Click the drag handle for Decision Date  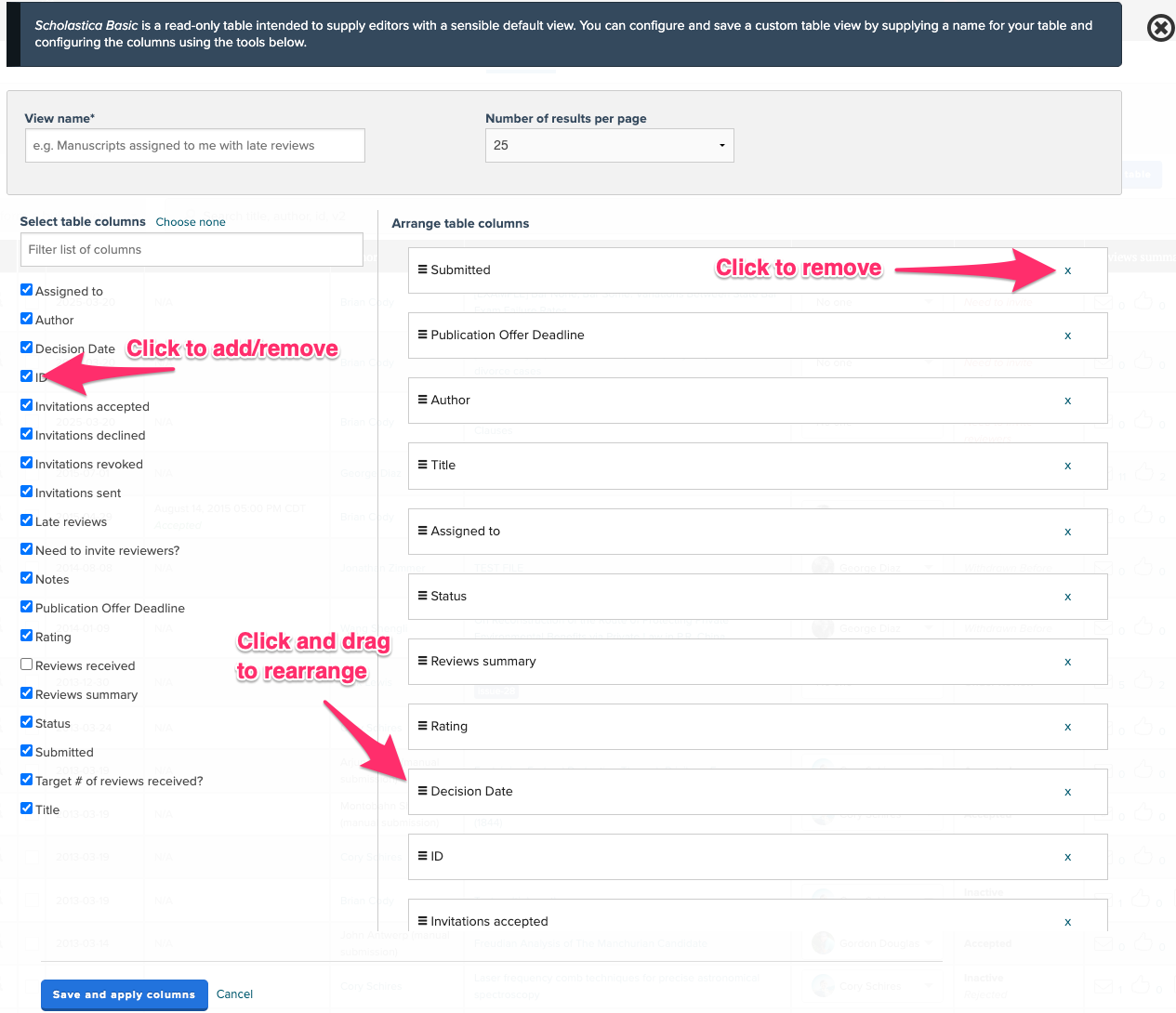coord(422,791)
